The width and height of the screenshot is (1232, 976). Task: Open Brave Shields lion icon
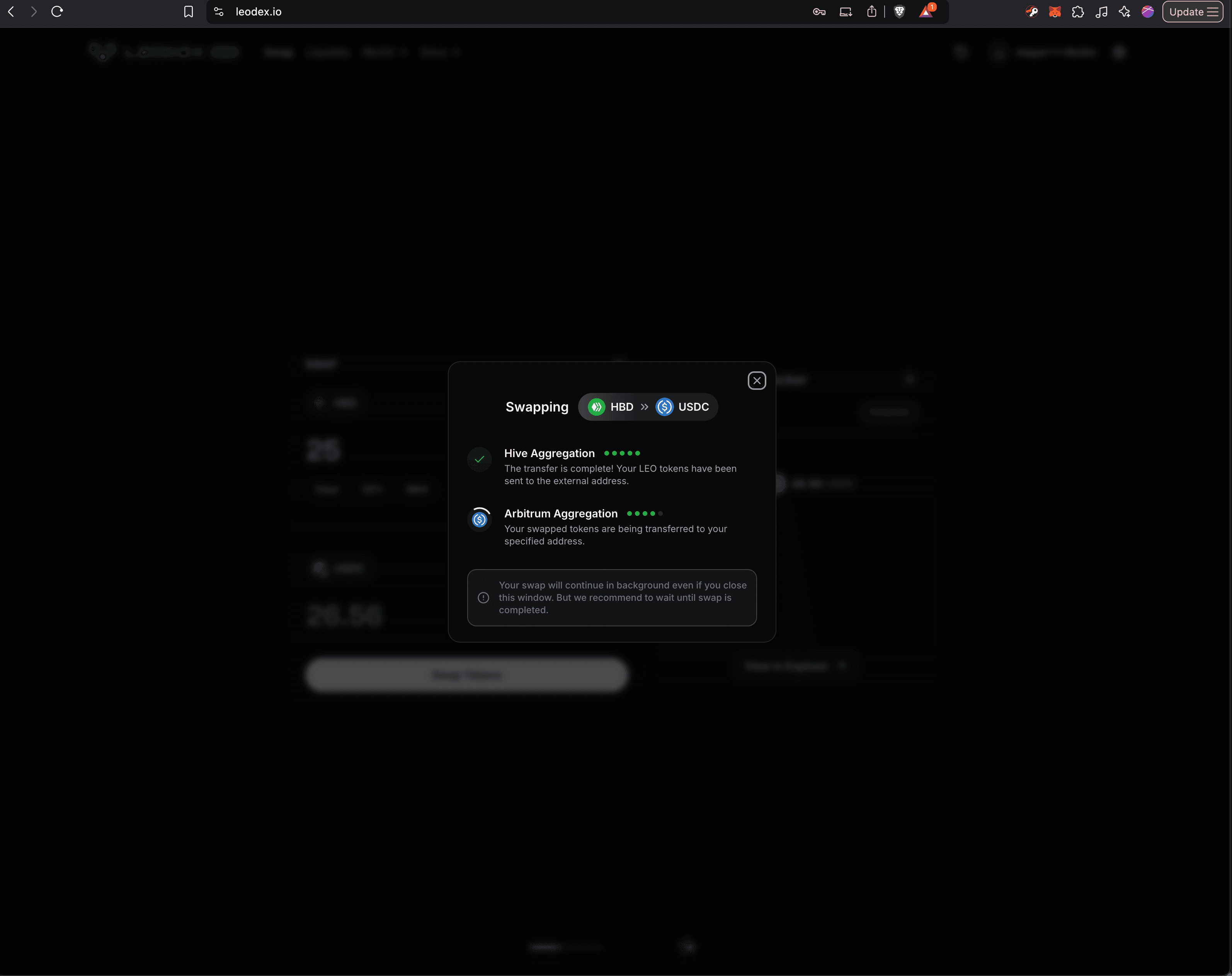click(x=899, y=12)
